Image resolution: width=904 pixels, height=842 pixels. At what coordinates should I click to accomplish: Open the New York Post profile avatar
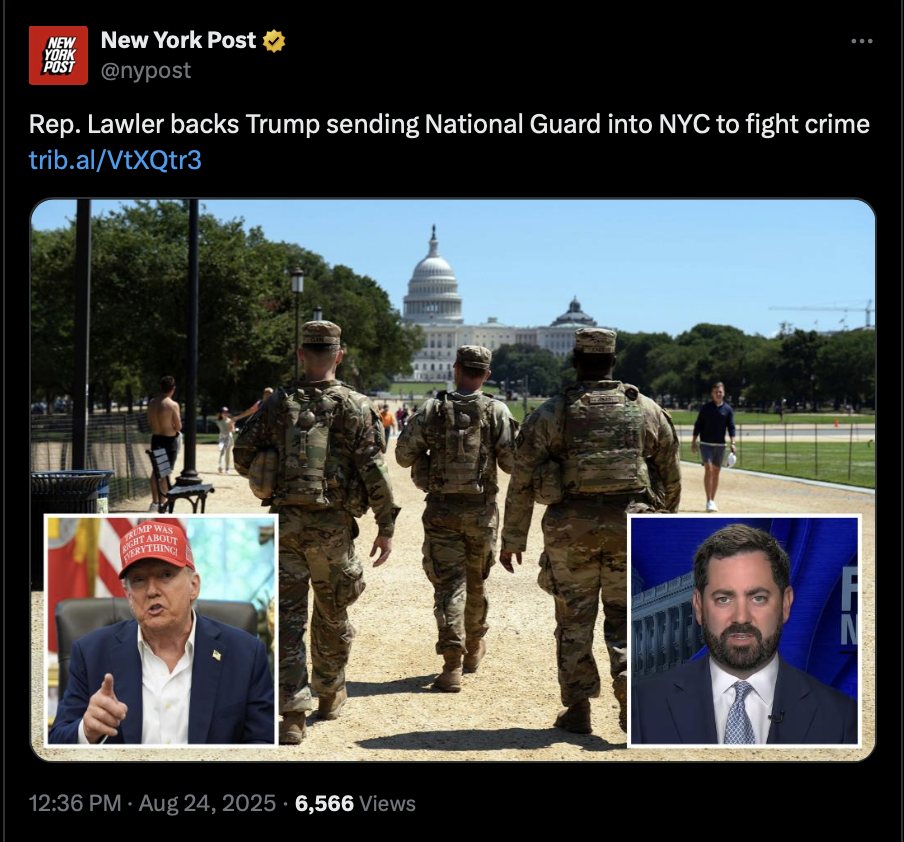(x=58, y=55)
